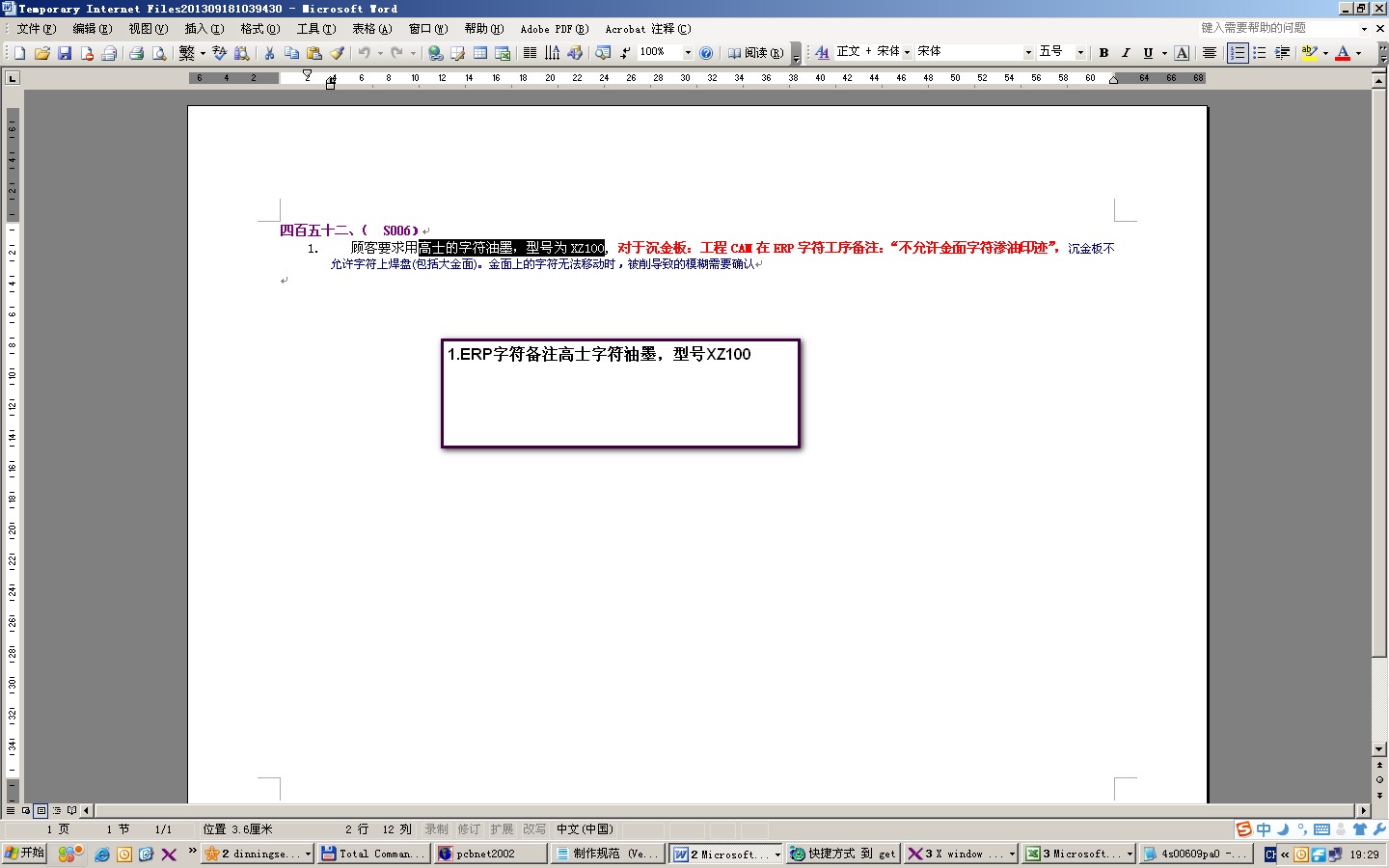This screenshot has width=1389, height=868.
Task: Open the 编辑 menu
Action: click(x=93, y=29)
